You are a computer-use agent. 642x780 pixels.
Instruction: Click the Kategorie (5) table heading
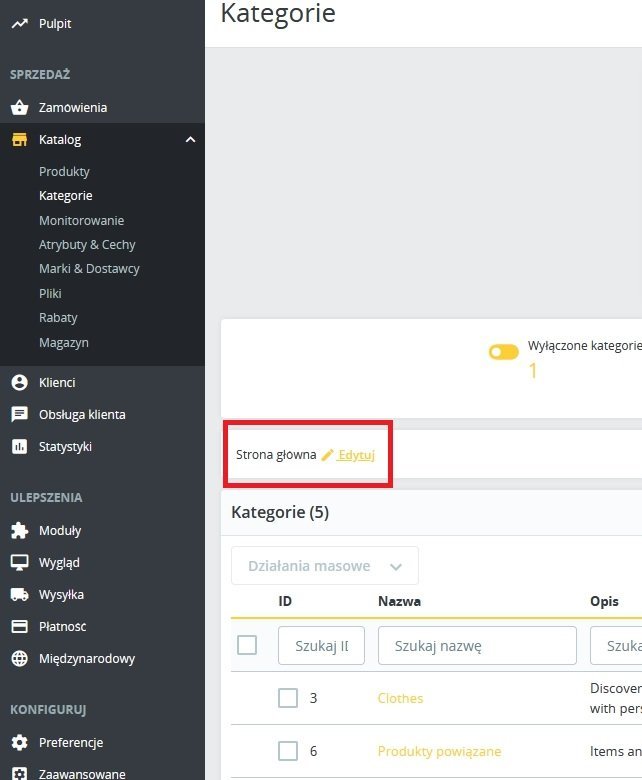[x=280, y=512]
